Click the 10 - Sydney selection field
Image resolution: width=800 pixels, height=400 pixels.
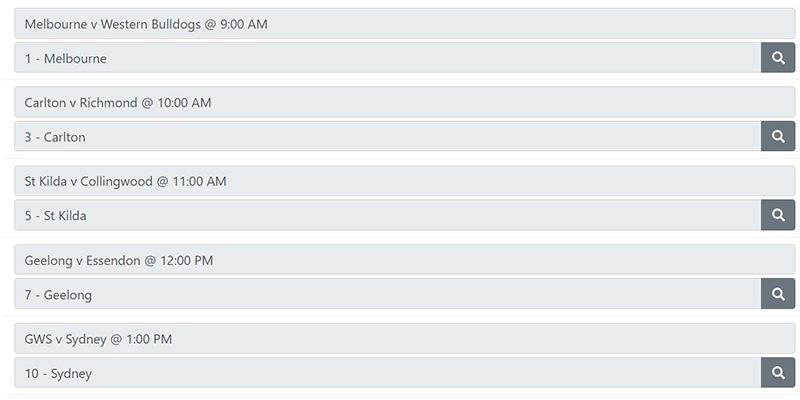[388, 372]
